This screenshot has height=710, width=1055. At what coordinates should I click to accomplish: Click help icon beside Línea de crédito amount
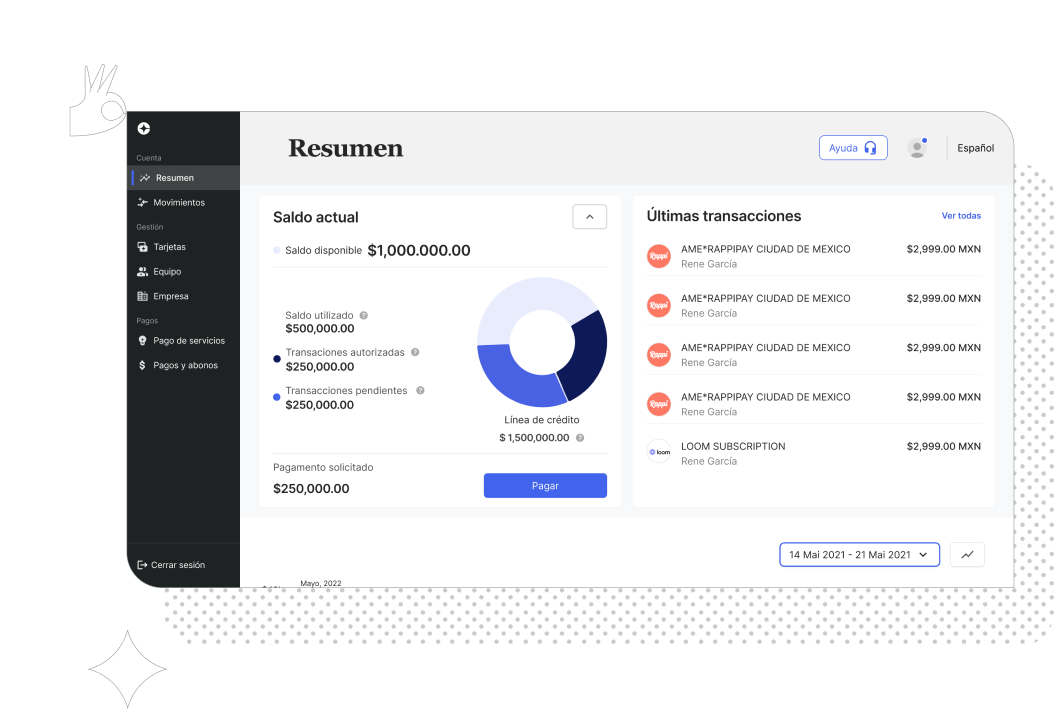click(x=580, y=438)
